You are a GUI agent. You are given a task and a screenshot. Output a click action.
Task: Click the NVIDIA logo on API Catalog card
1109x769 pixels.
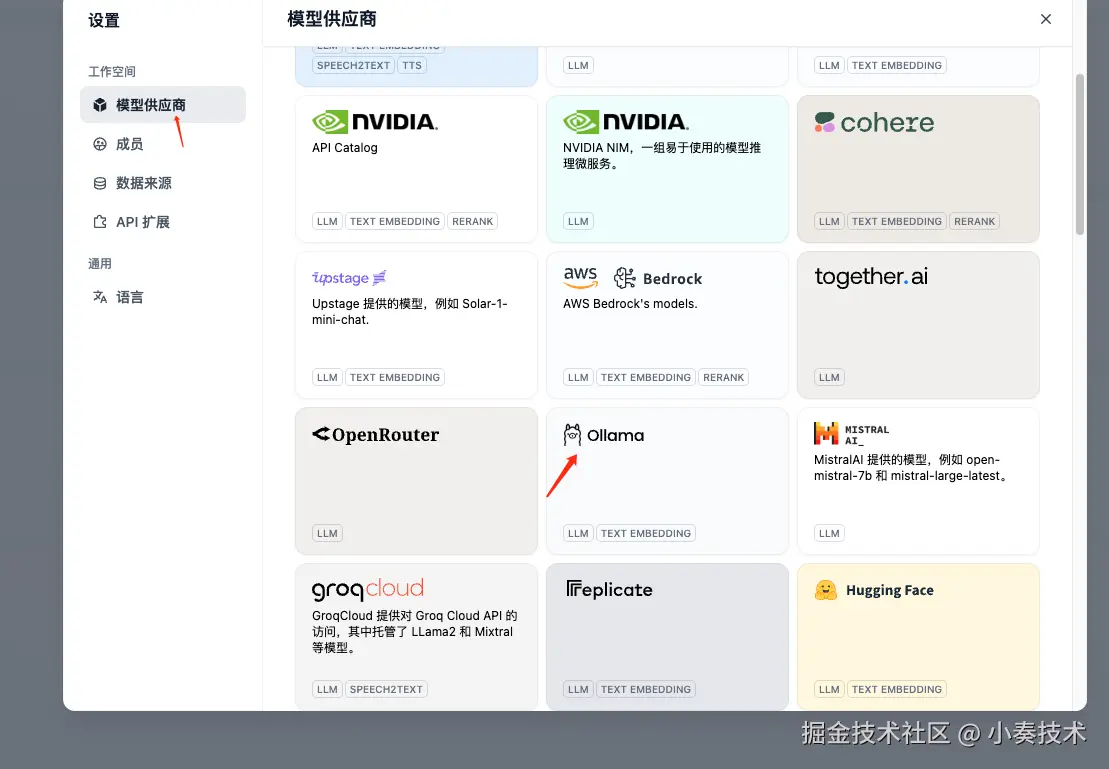click(375, 122)
